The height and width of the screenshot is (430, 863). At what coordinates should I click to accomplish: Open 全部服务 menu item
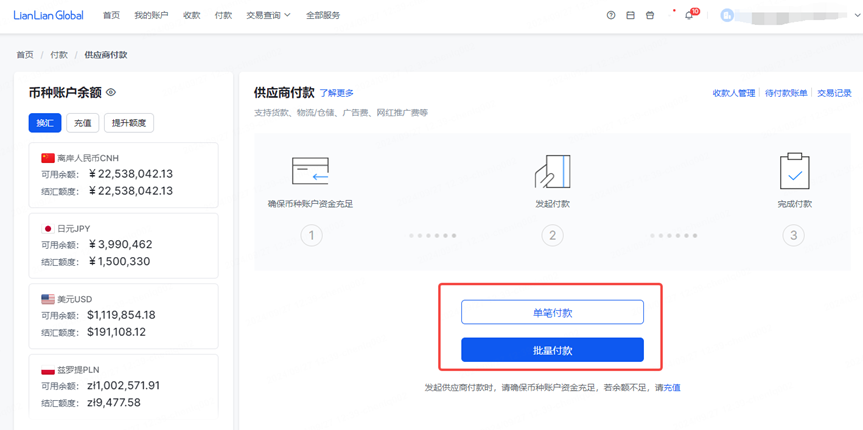[x=323, y=15]
